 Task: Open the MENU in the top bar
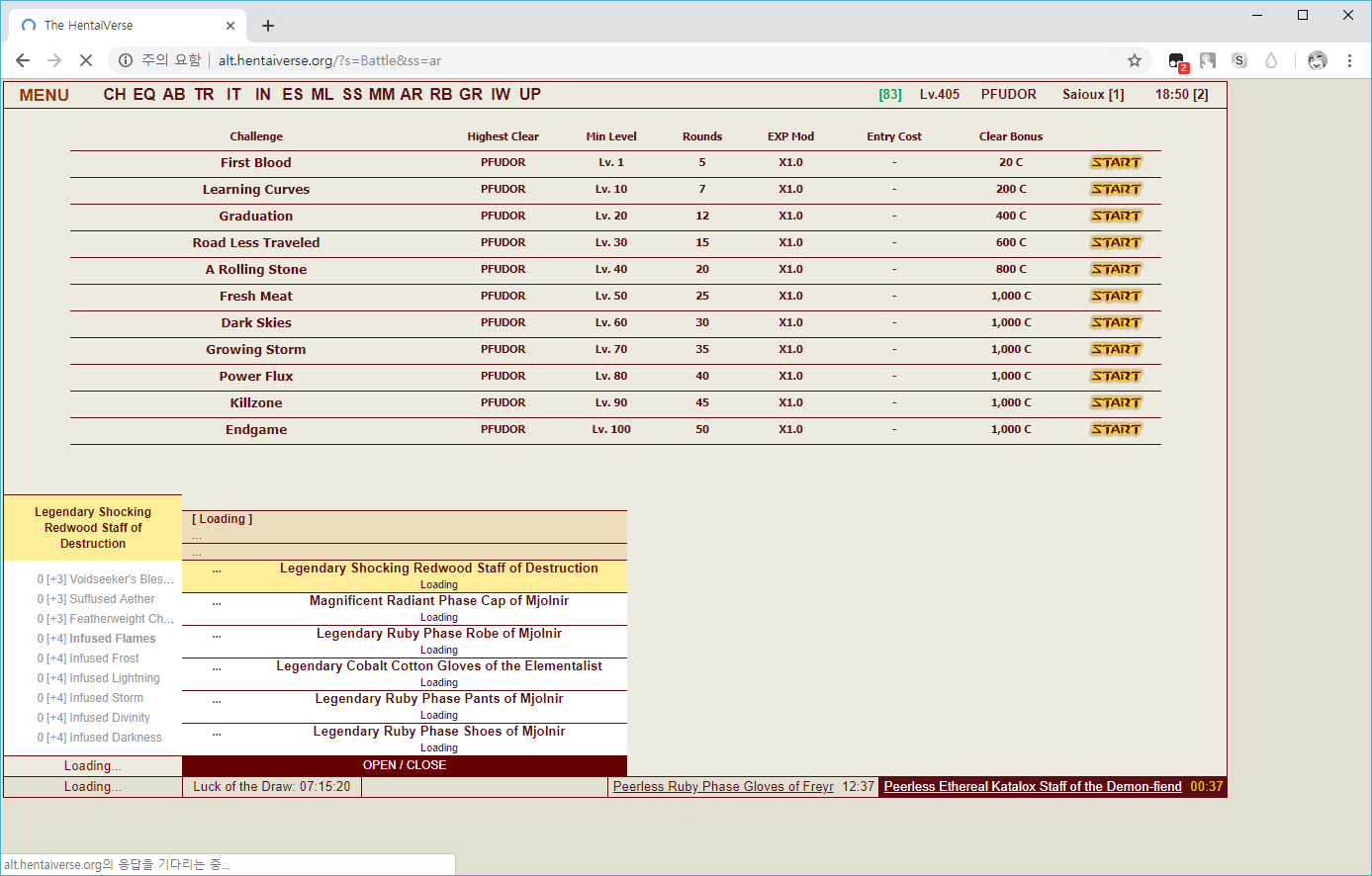click(44, 95)
